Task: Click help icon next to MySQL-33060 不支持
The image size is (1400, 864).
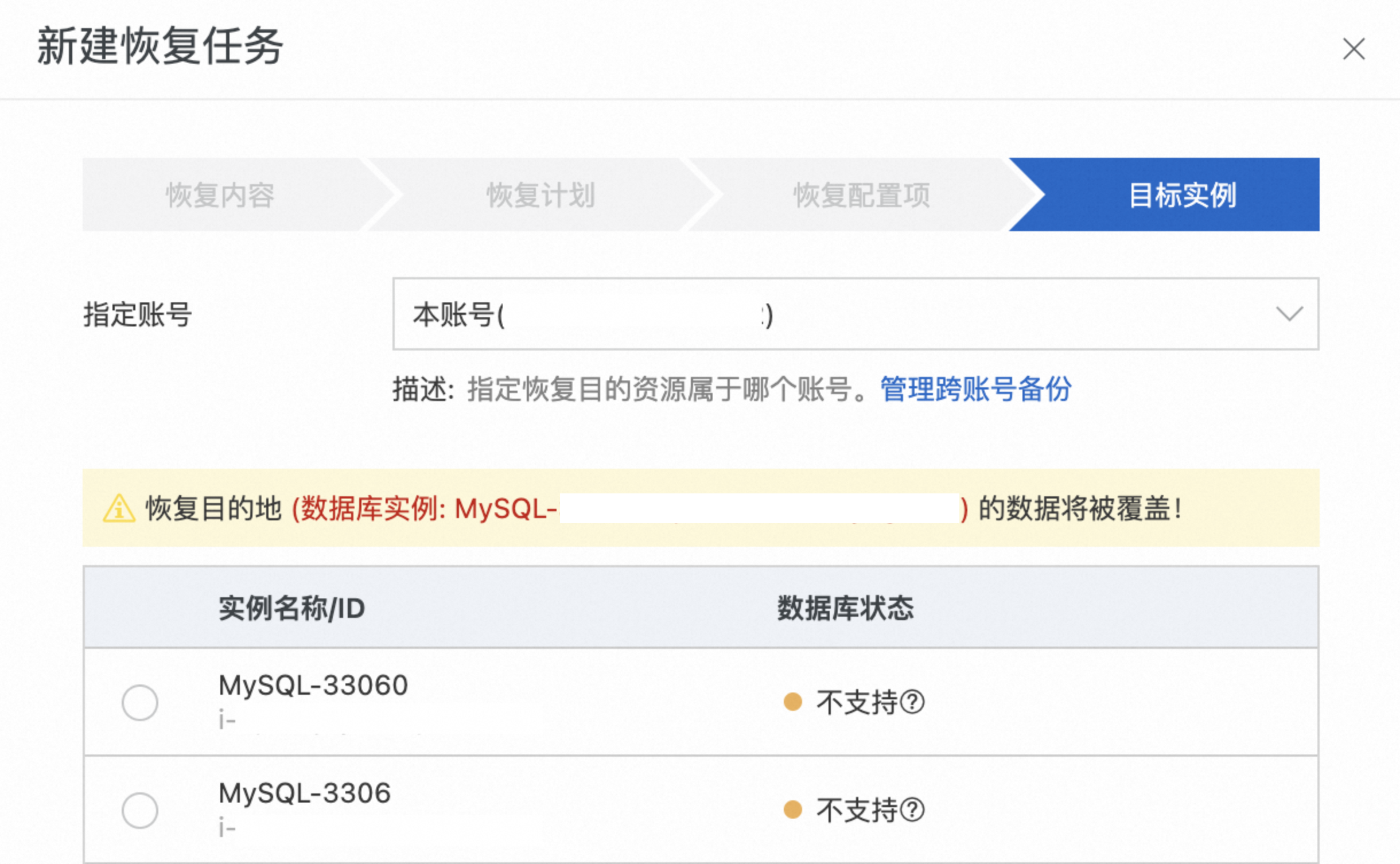Action: pyautogui.click(x=912, y=702)
